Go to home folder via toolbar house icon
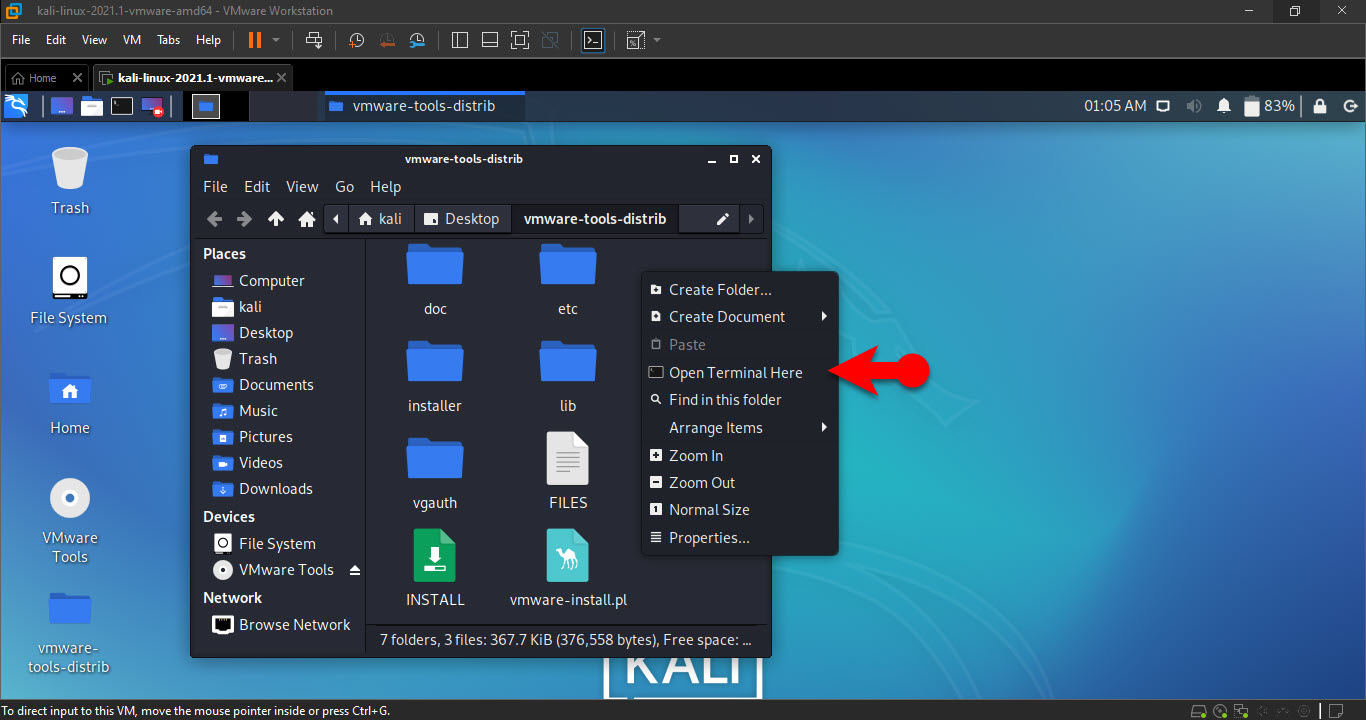Viewport: 1366px width, 720px height. (x=307, y=219)
